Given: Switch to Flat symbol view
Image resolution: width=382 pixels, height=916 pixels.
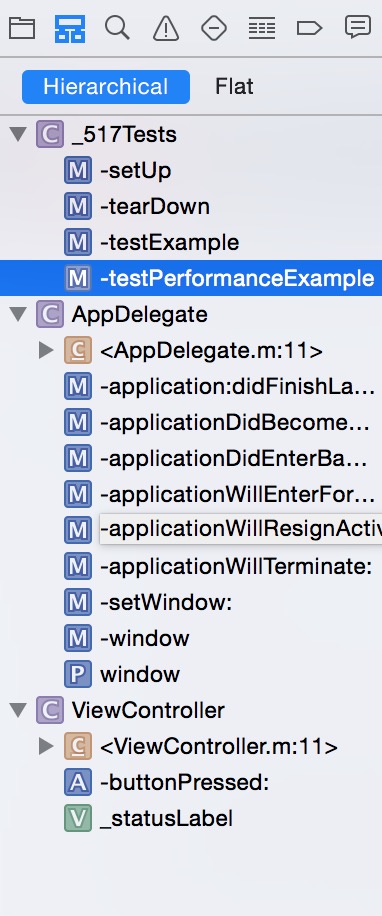Looking at the screenshot, I should coord(234,87).
